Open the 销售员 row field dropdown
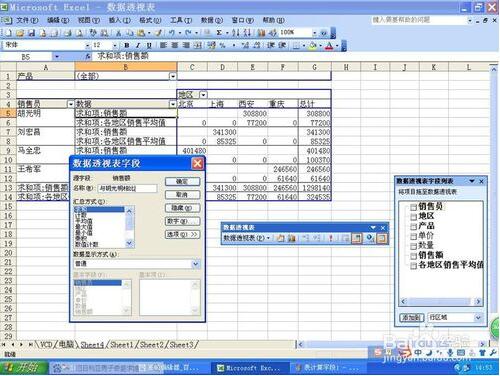Screen dimensions: 500x376 pyautogui.click(x=71, y=104)
